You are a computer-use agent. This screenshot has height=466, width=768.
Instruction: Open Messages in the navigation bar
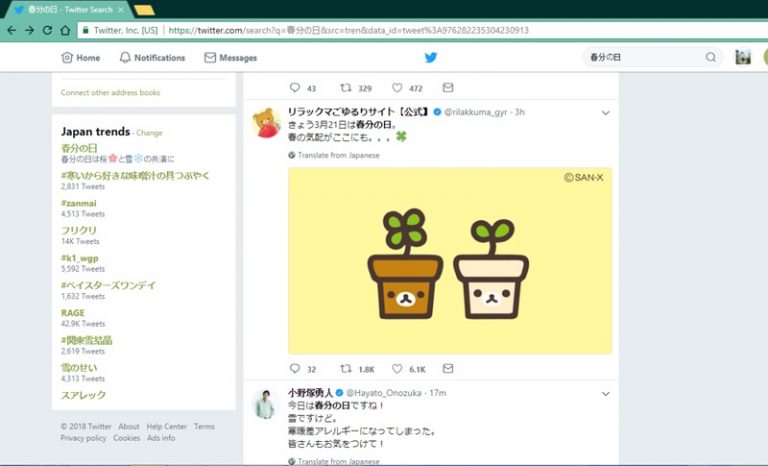coord(231,58)
